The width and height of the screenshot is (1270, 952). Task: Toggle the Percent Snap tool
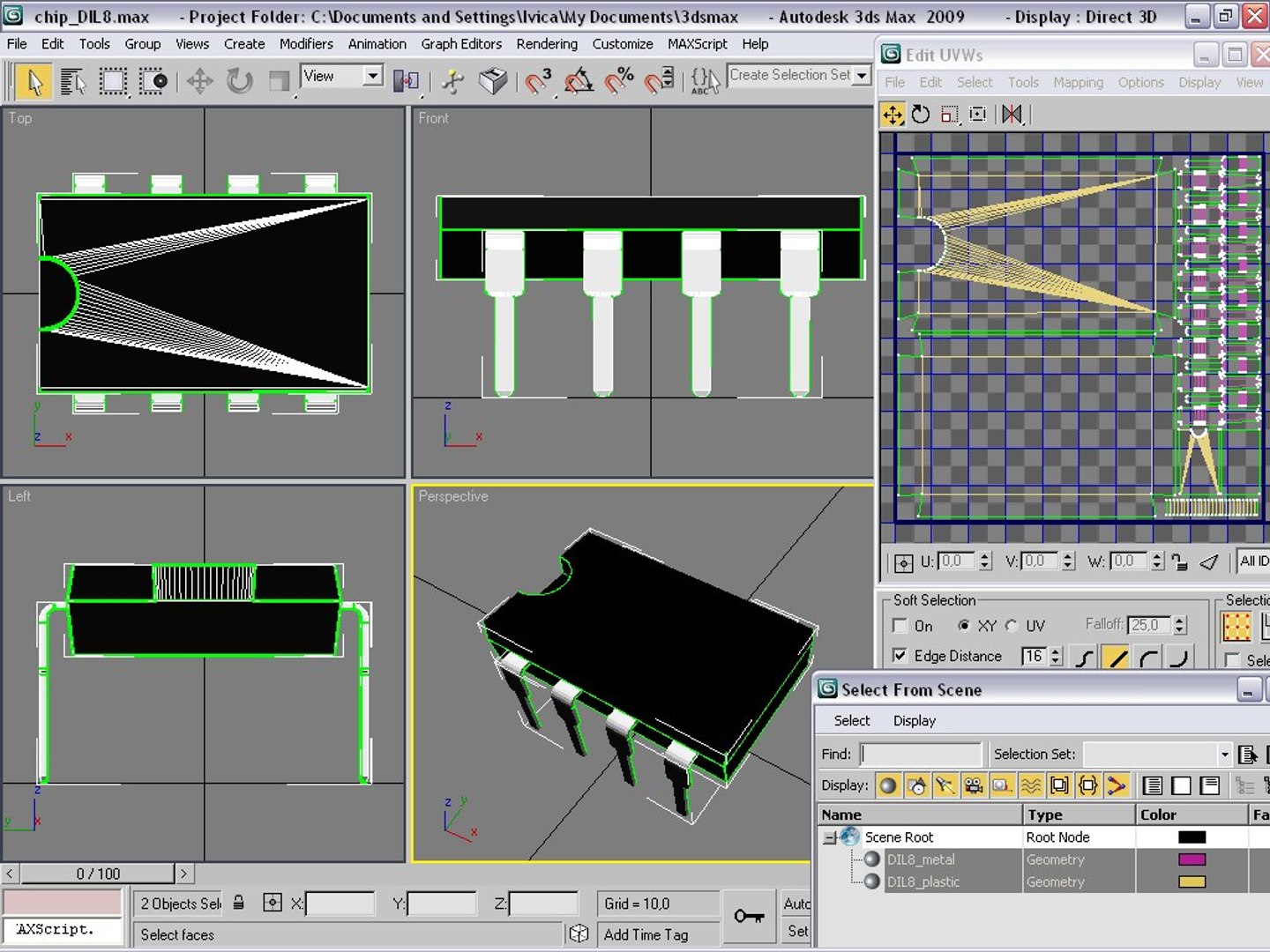pyautogui.click(x=619, y=82)
